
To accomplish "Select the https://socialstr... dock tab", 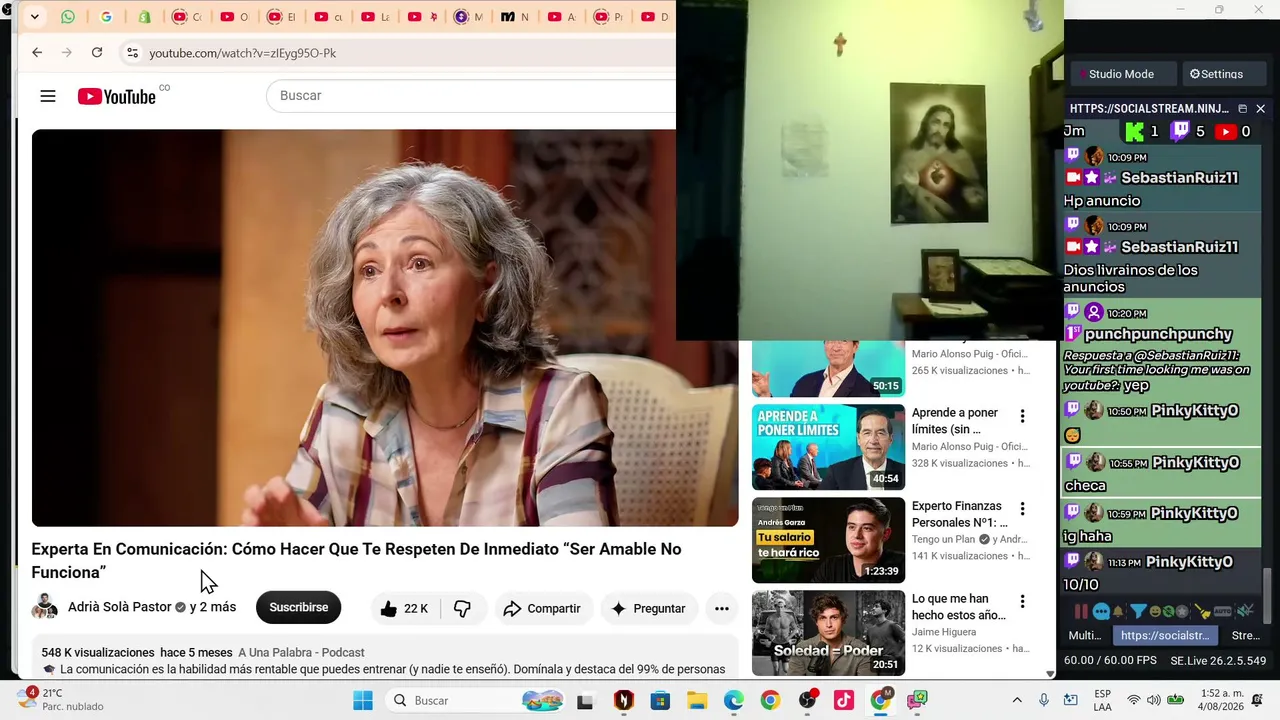I will pos(1165,635).
